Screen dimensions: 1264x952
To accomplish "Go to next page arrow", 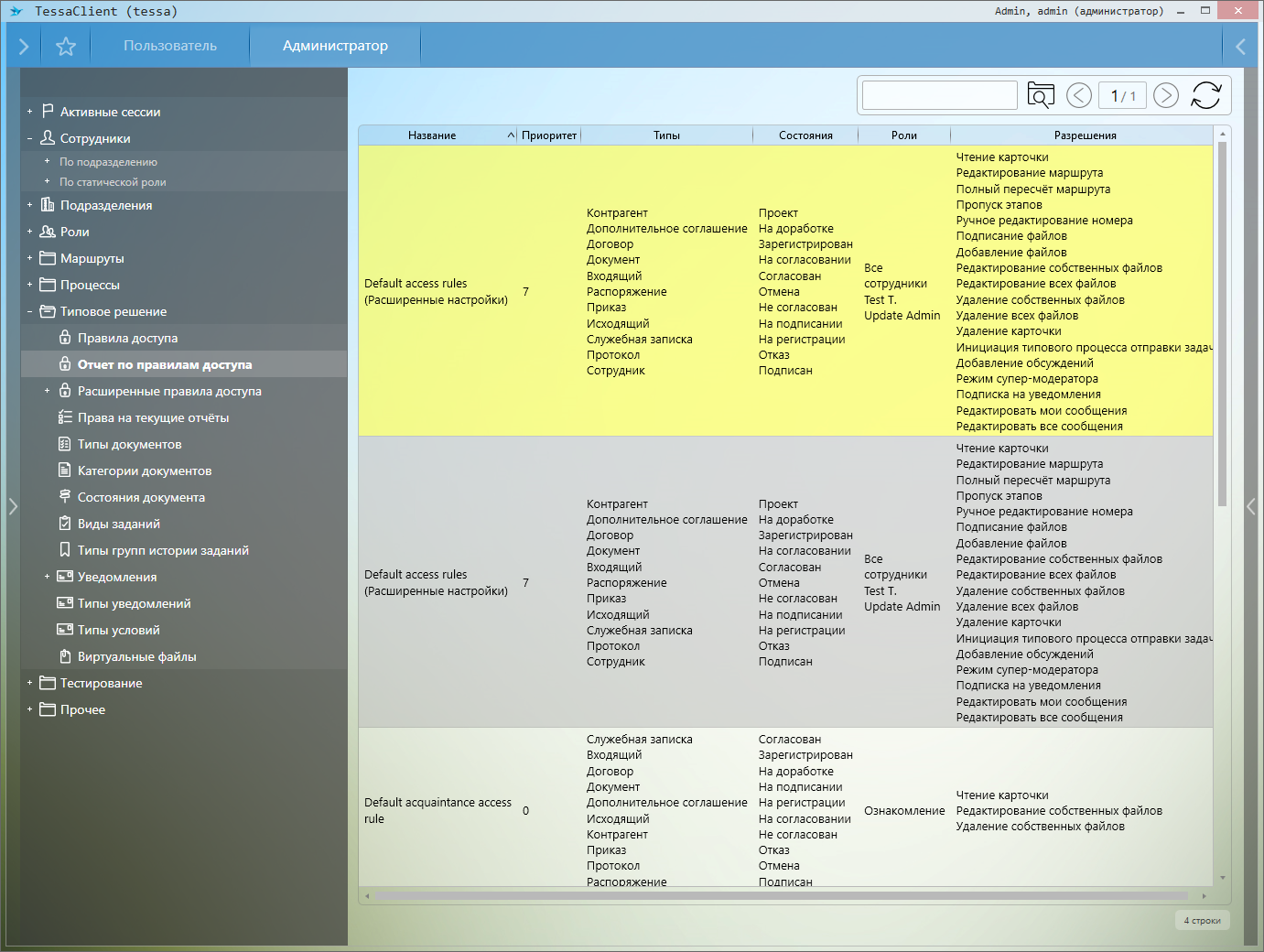I will [x=1165, y=95].
